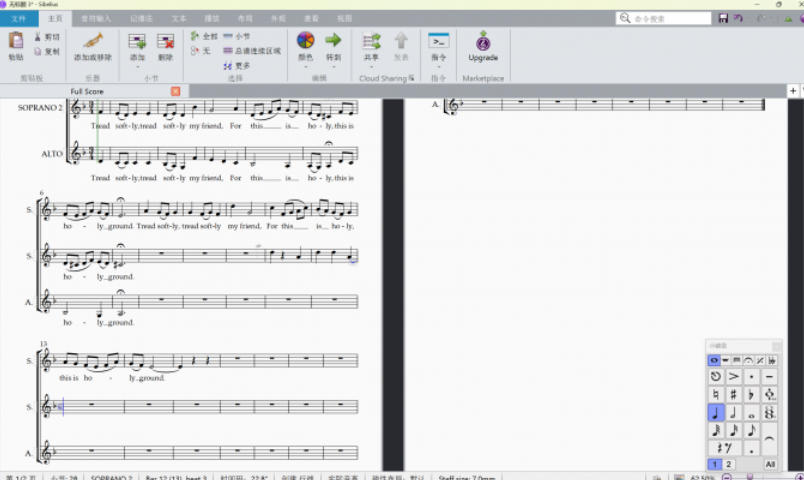The image size is (804, 480).
Task: Select the staccato dot on the Keypad
Action: [x=751, y=377]
